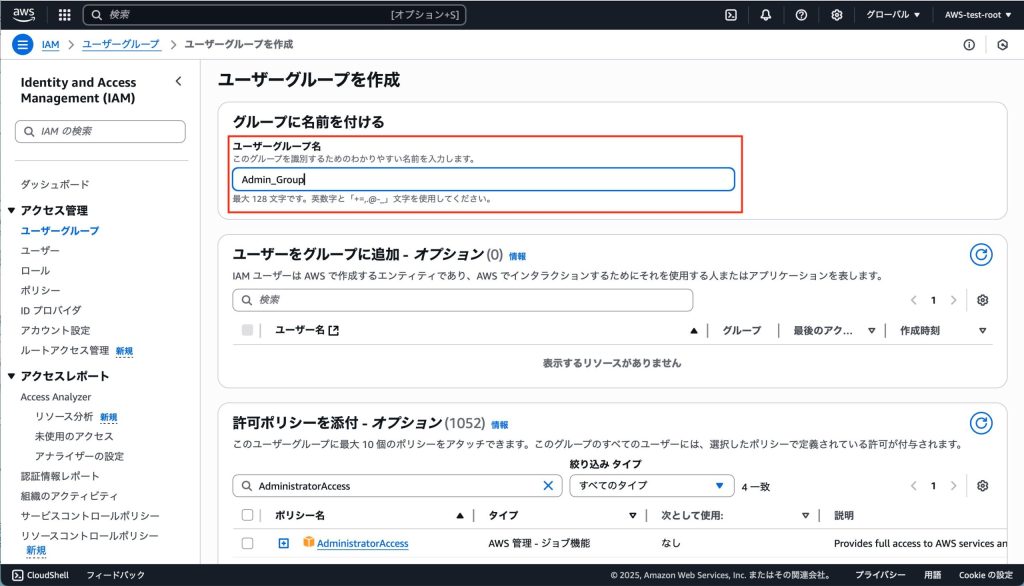1024x586 pixels.
Task: Open policies table preferences gear
Action: click(982, 485)
